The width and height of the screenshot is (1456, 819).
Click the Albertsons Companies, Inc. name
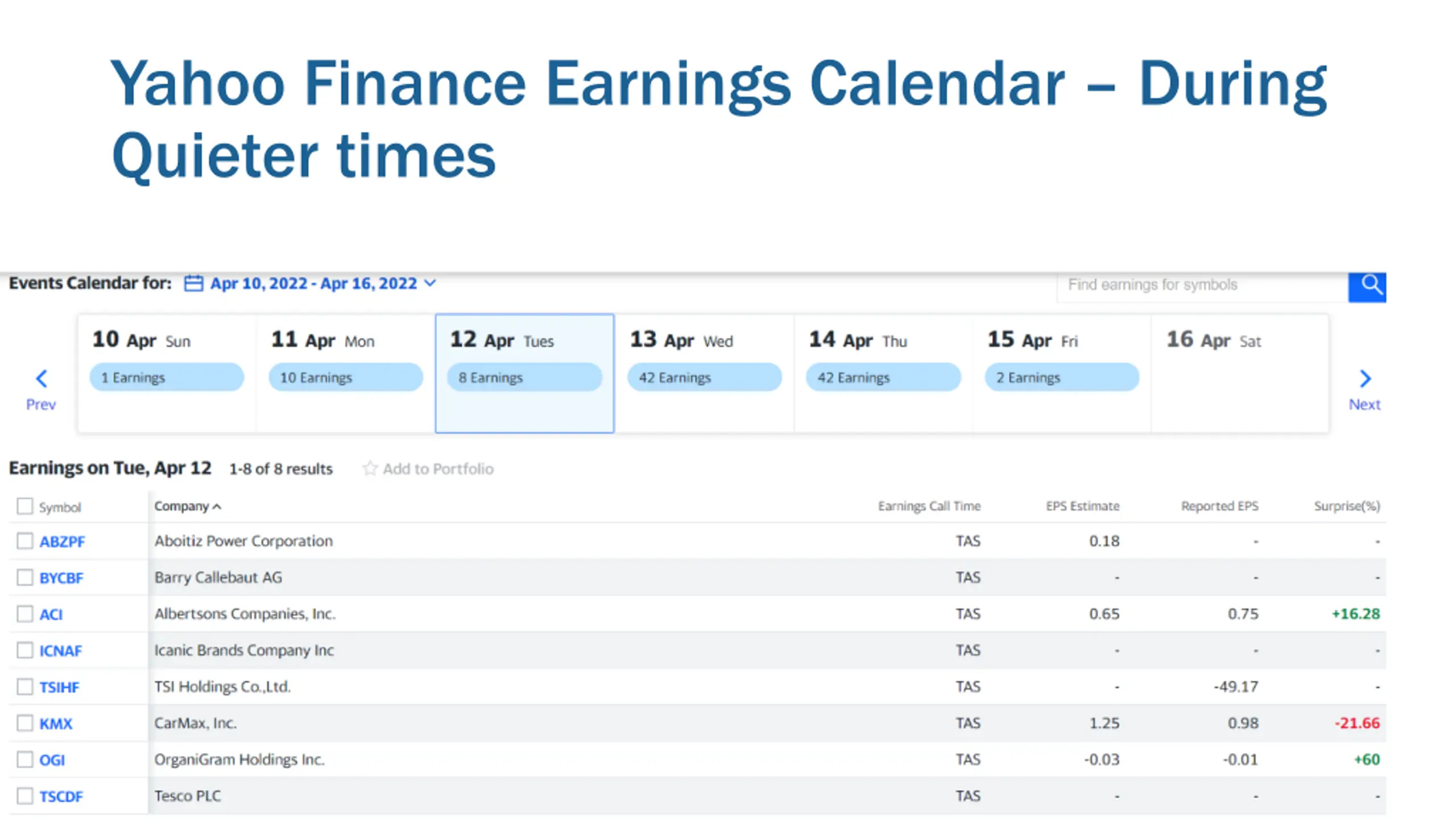pos(245,614)
